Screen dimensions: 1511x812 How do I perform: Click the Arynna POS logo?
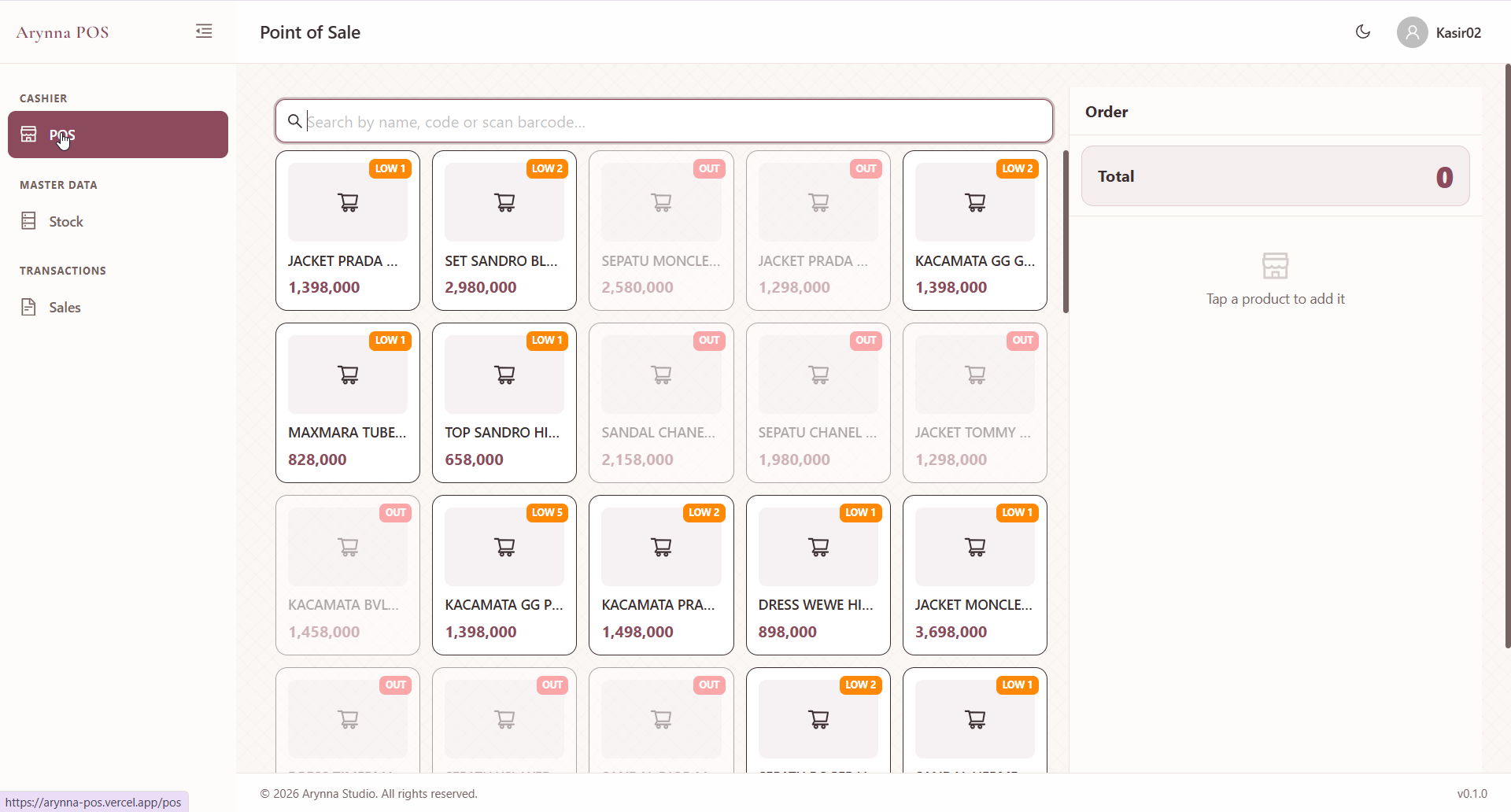(62, 32)
